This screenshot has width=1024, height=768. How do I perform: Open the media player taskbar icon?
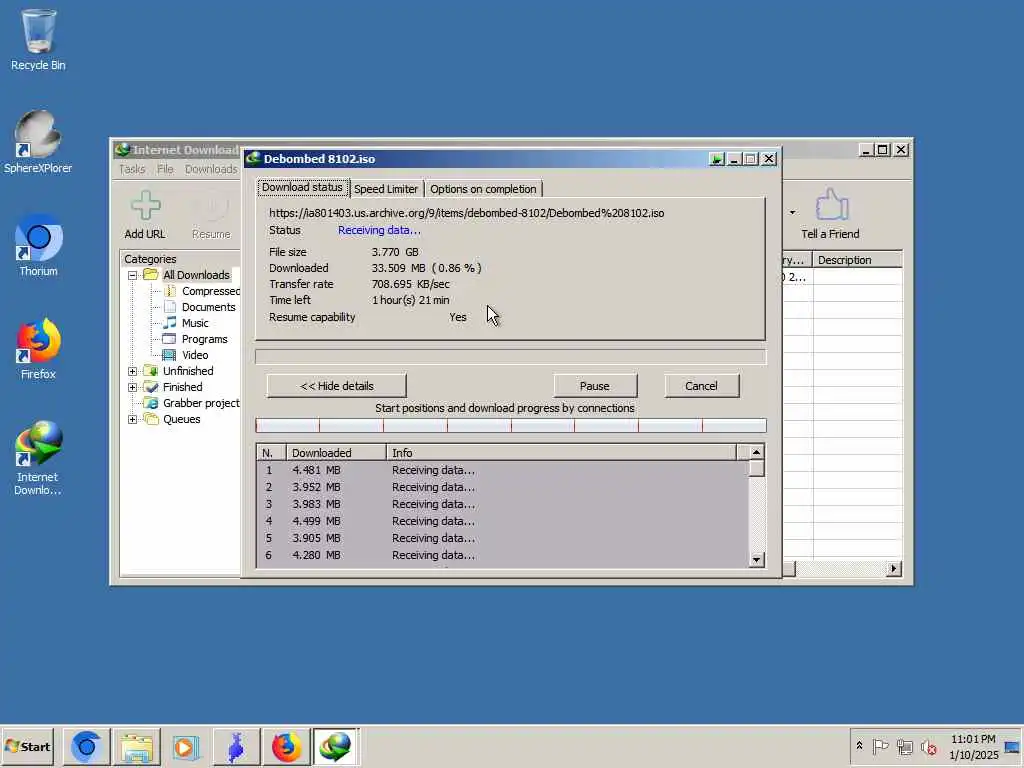pyautogui.click(x=185, y=746)
